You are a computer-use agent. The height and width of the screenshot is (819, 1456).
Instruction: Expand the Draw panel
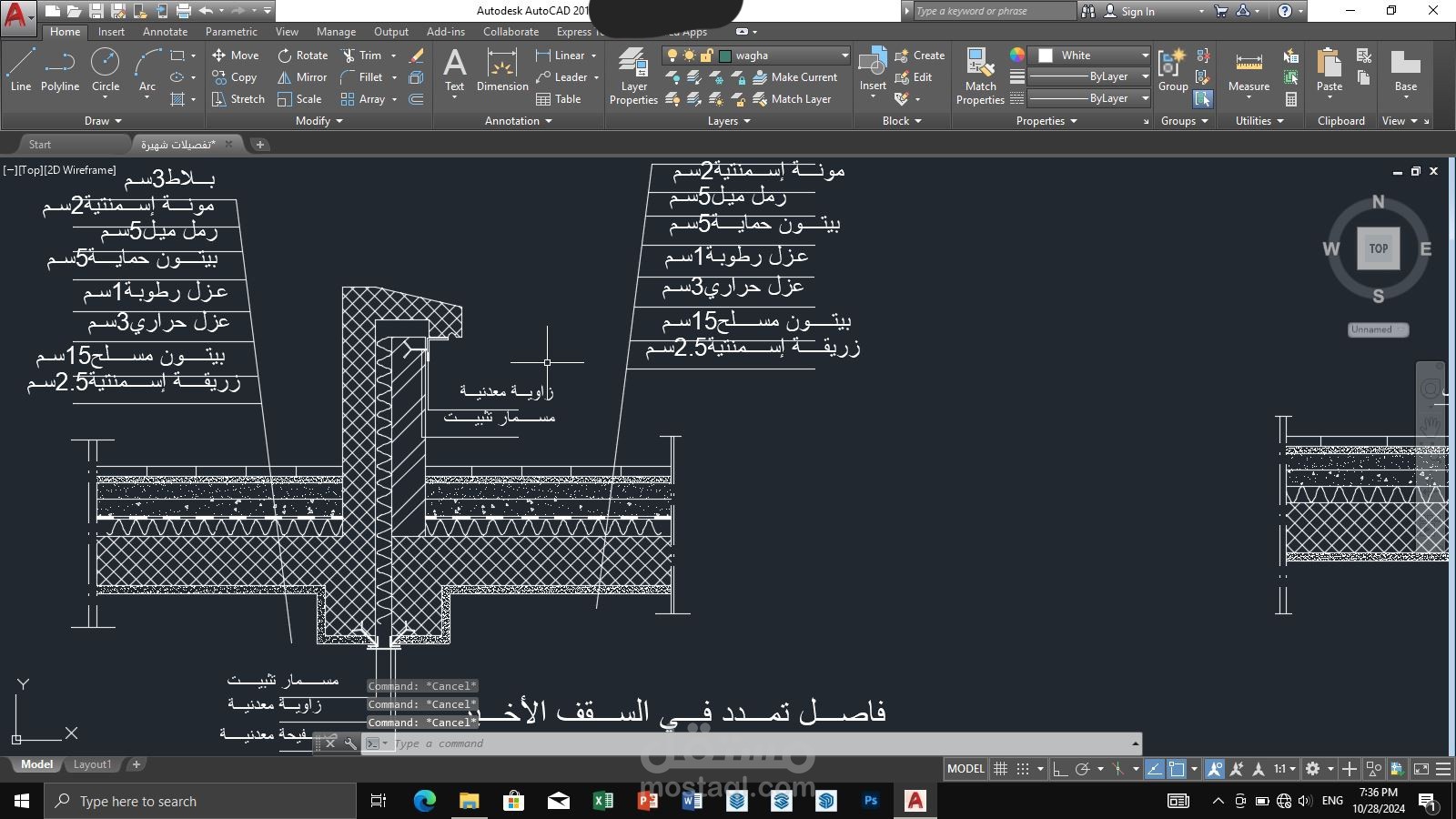(103, 120)
